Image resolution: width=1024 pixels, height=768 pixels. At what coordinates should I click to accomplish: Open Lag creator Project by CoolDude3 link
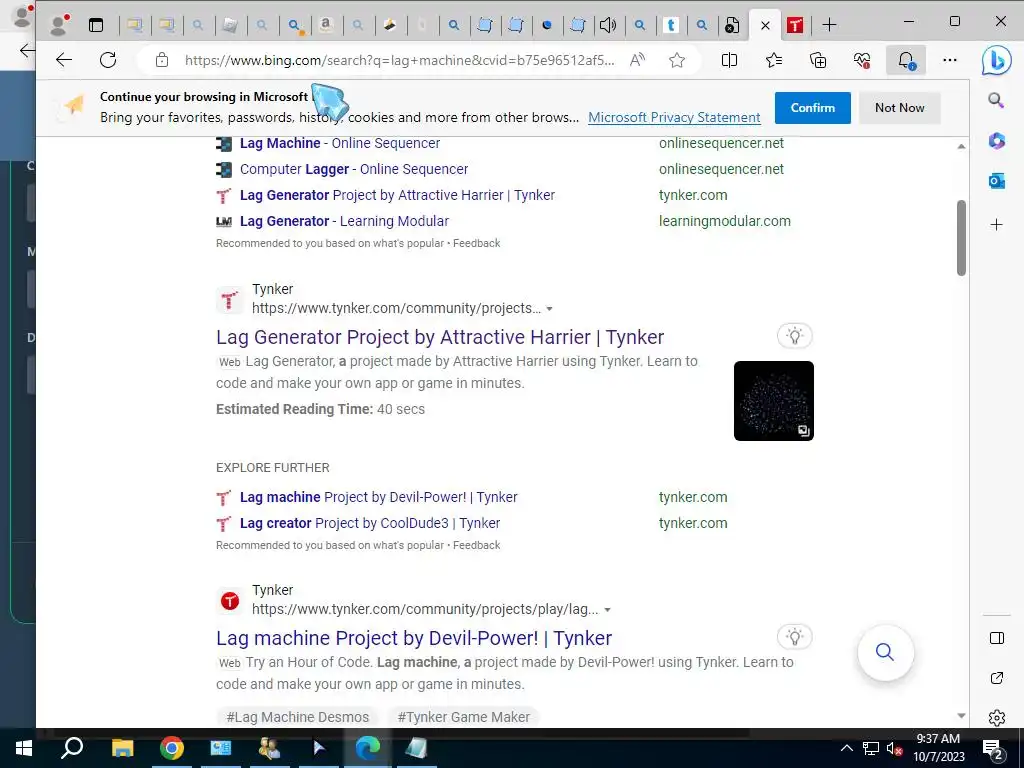[370, 523]
